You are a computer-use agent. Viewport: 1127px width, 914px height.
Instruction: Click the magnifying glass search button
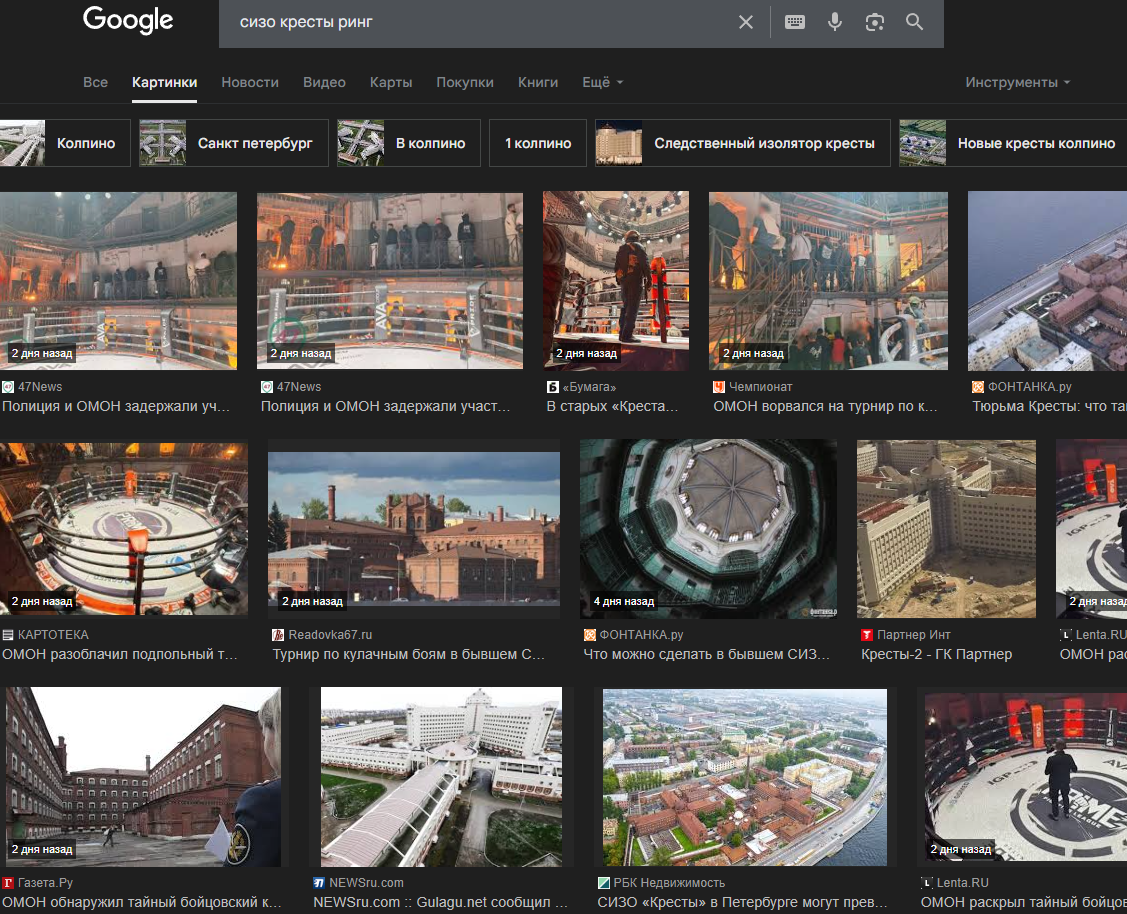[914, 22]
